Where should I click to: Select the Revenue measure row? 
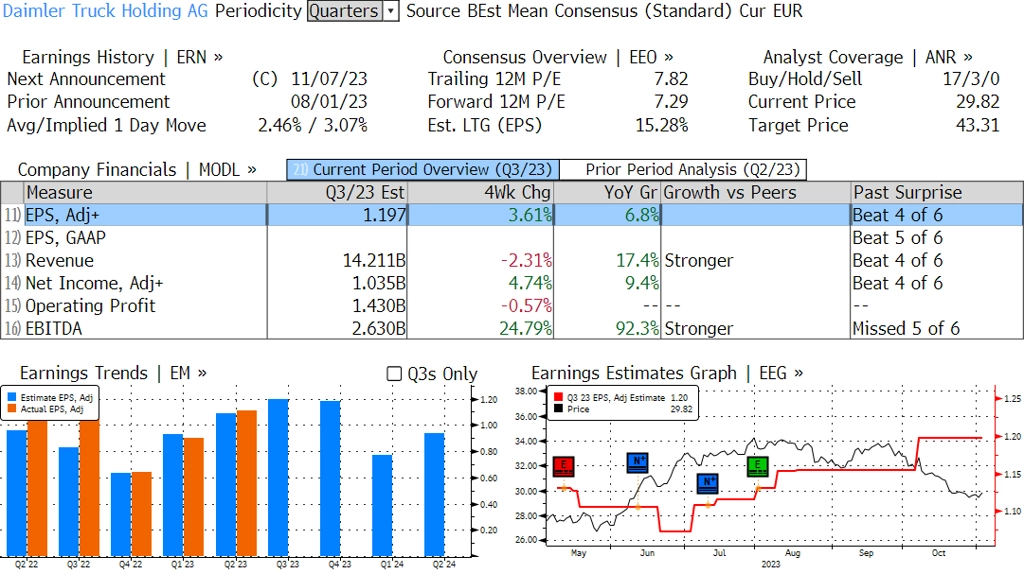(511, 261)
